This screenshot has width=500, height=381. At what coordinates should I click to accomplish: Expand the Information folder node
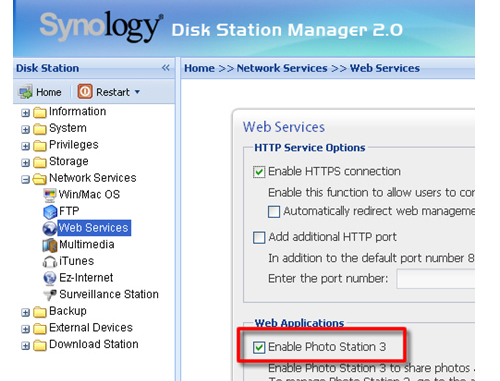click(x=25, y=113)
